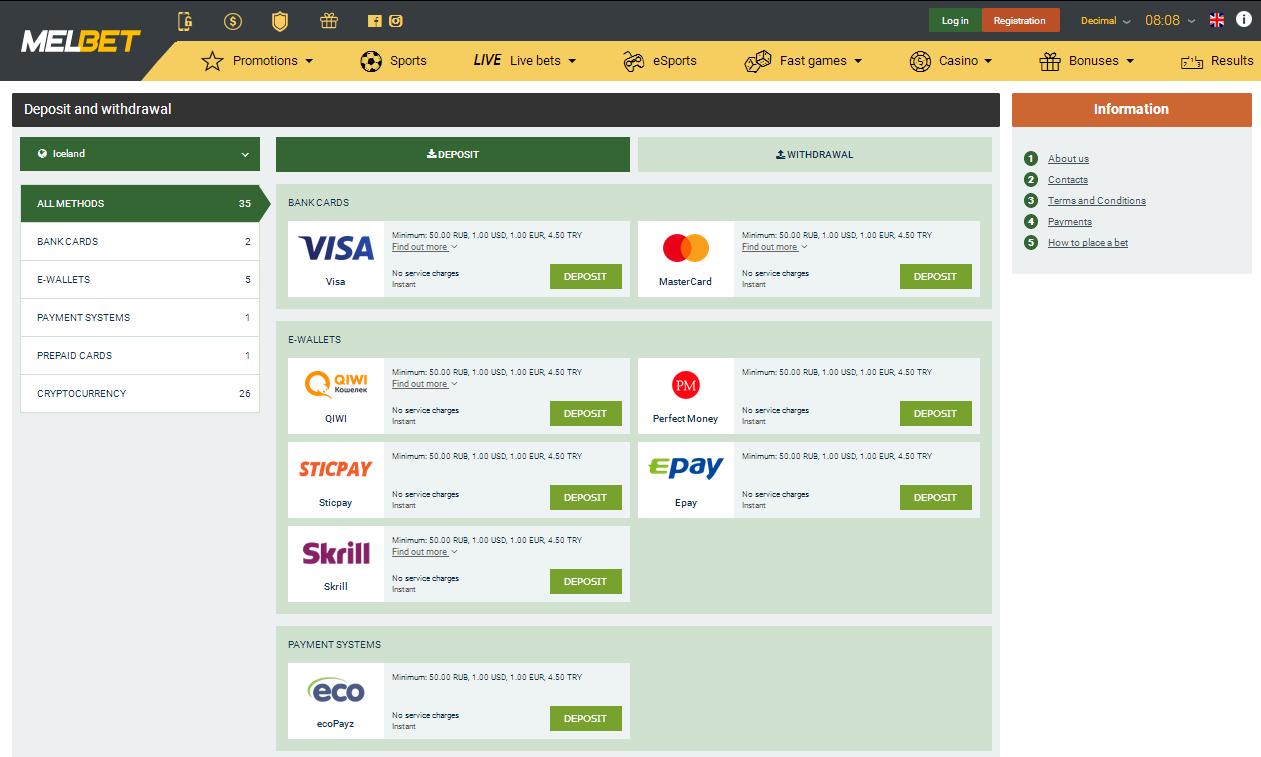Click the dollar coin icon in header
This screenshot has width=1261, height=757.
(233, 21)
